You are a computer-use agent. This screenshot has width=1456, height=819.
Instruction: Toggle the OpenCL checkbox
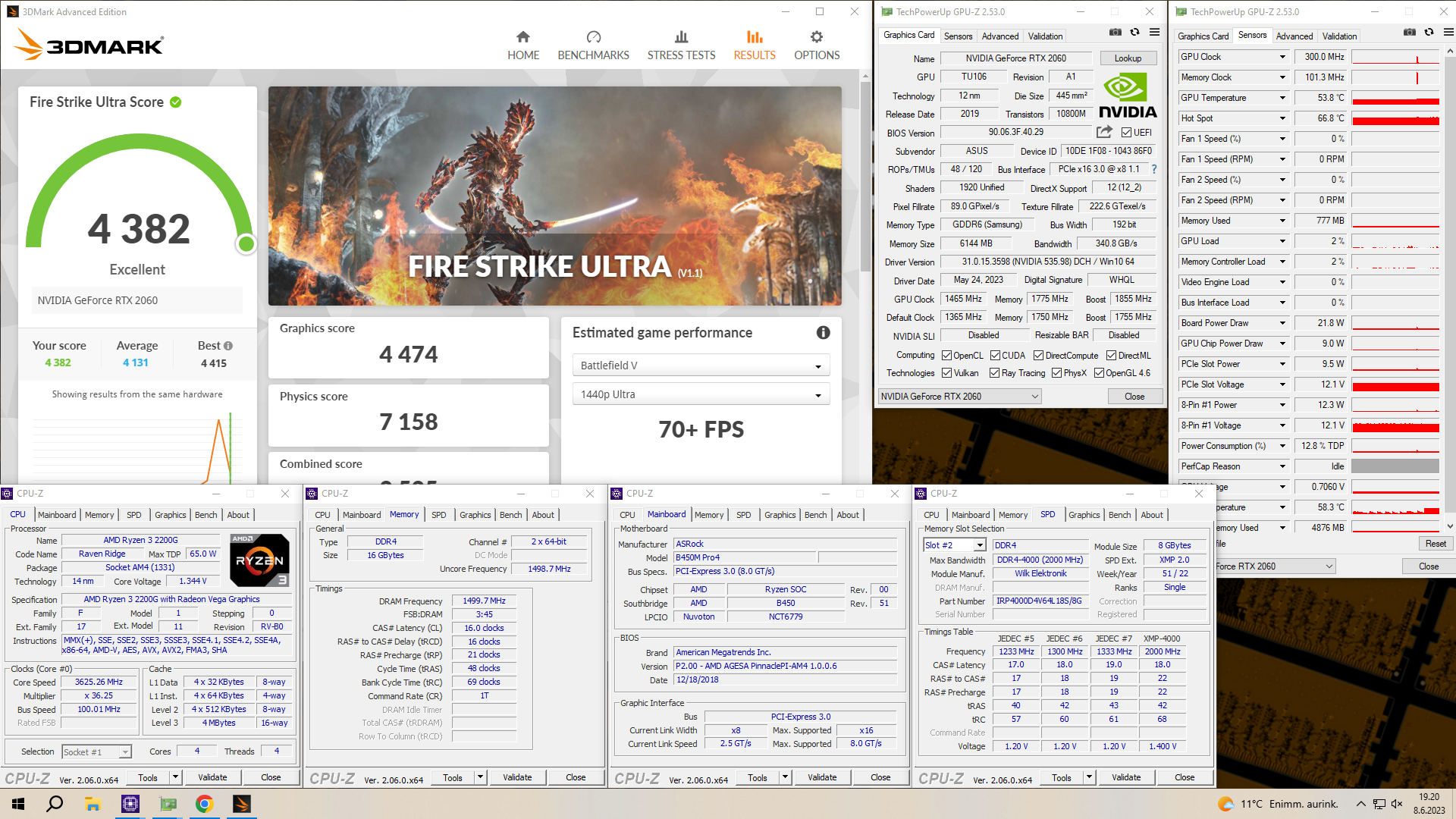946,356
